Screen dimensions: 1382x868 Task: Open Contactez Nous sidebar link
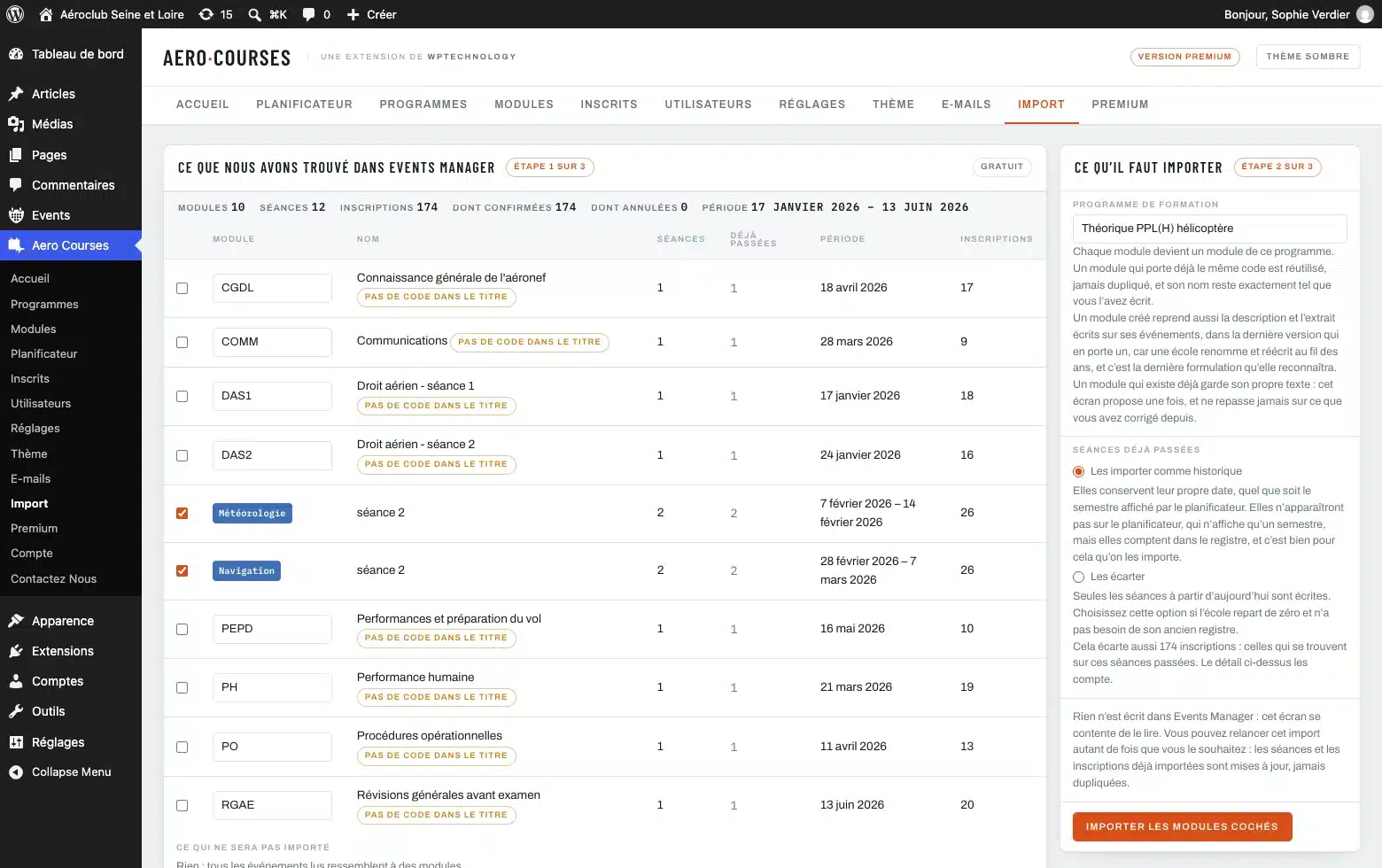[x=53, y=578]
